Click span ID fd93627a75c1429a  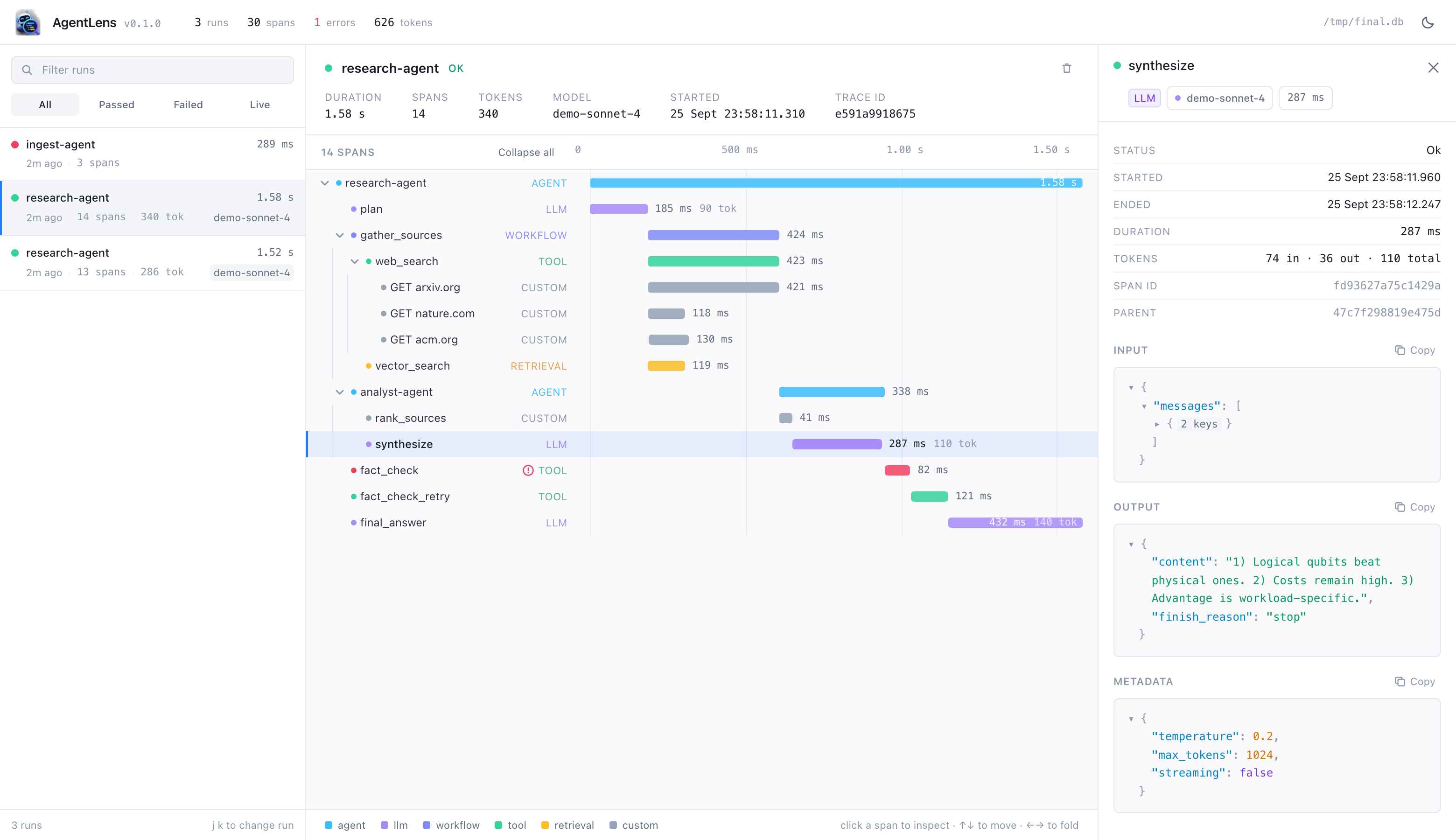[1386, 286]
